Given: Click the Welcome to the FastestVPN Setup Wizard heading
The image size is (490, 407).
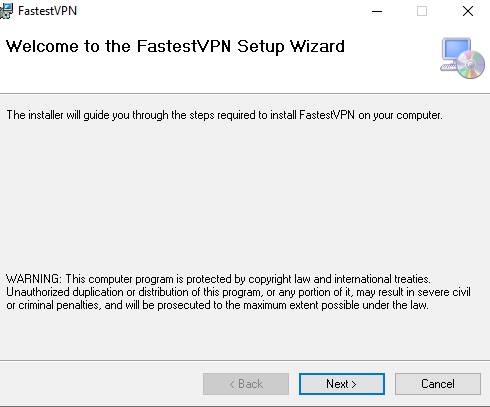Looking at the screenshot, I should [175, 46].
